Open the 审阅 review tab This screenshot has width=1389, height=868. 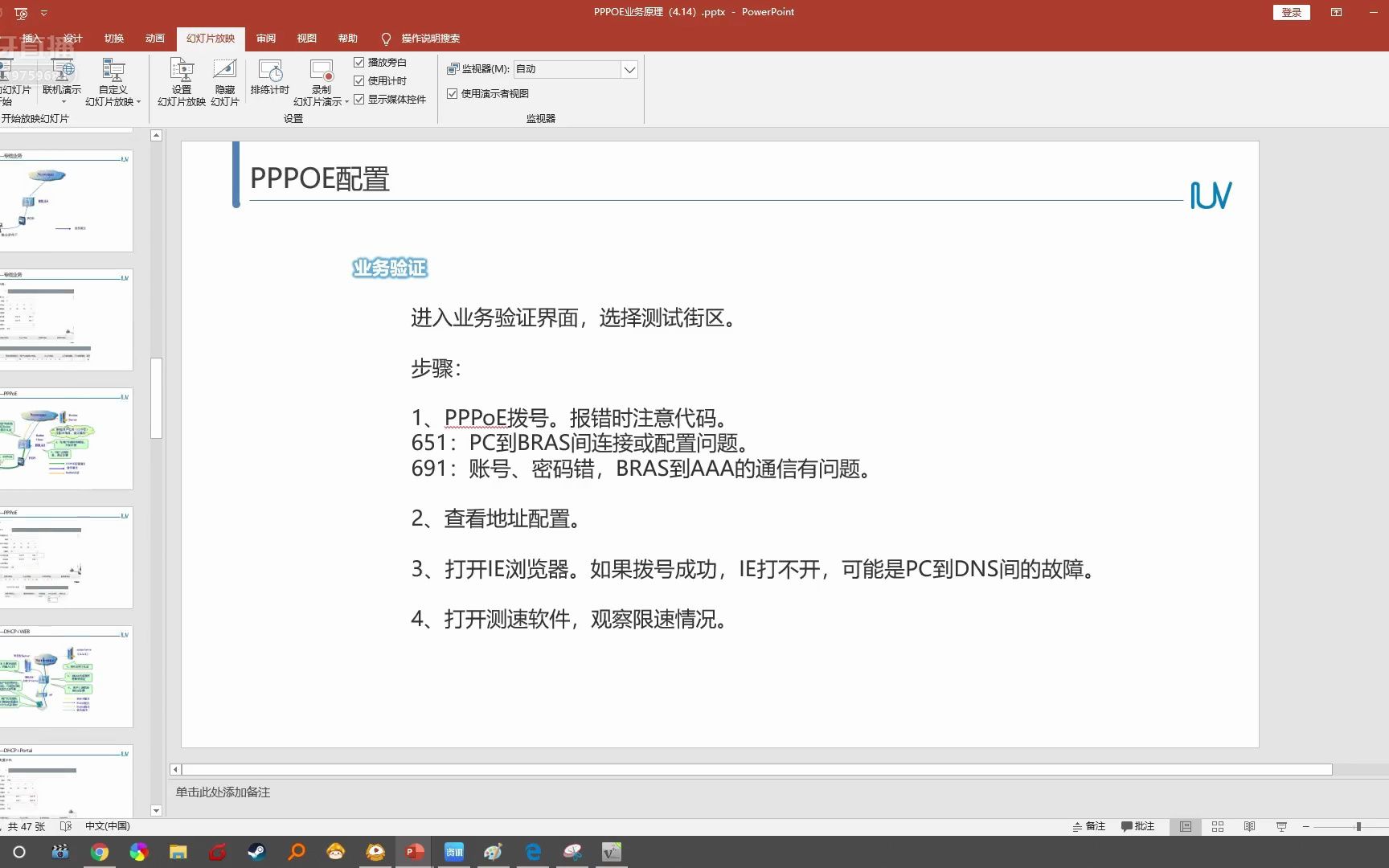click(266, 39)
